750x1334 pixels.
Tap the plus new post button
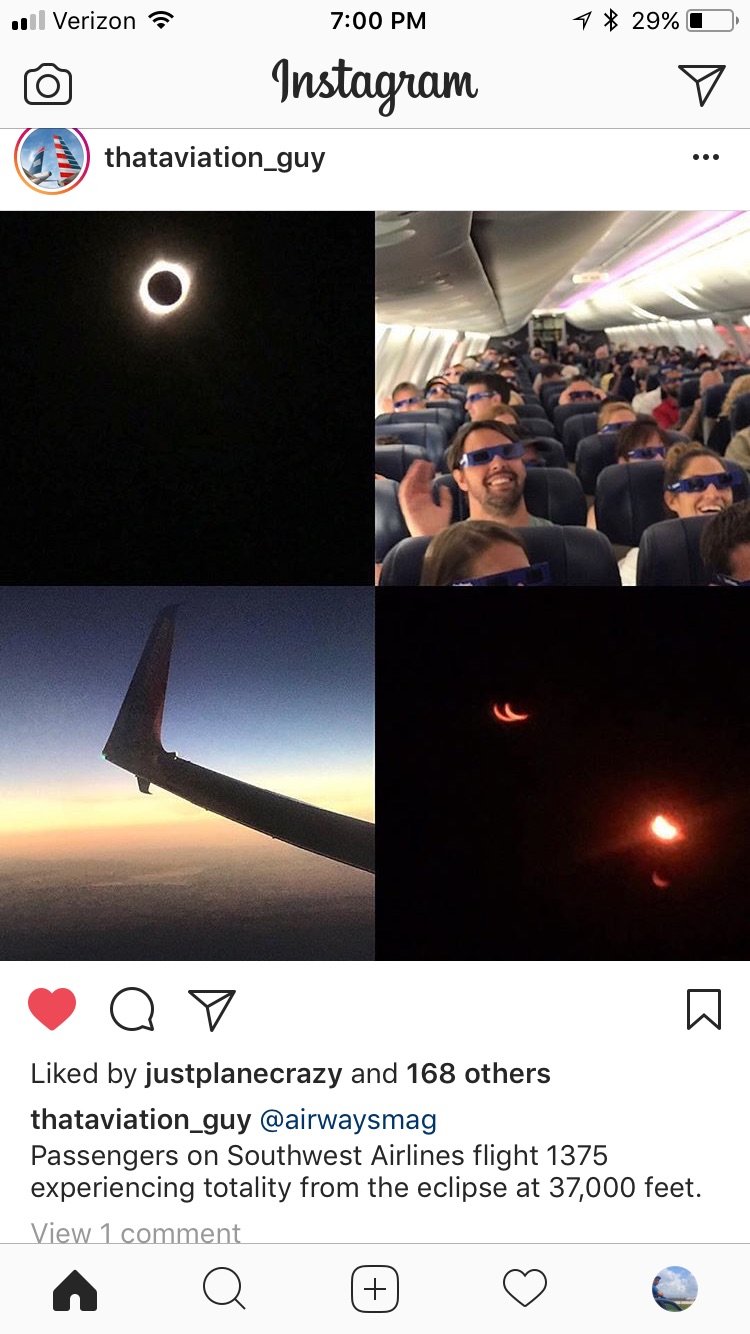(x=375, y=1289)
